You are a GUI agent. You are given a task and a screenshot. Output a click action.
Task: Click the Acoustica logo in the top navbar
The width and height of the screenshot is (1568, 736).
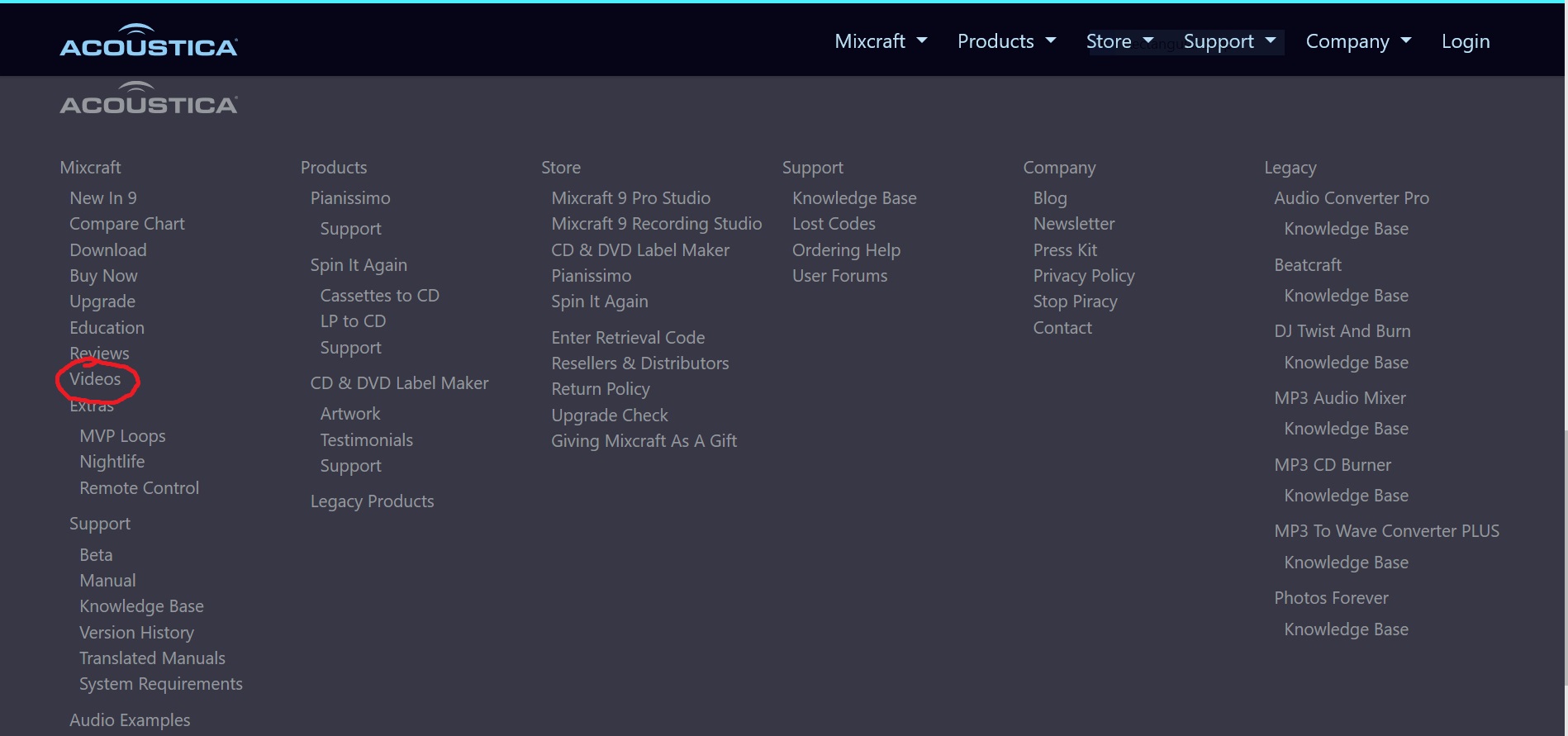149,40
